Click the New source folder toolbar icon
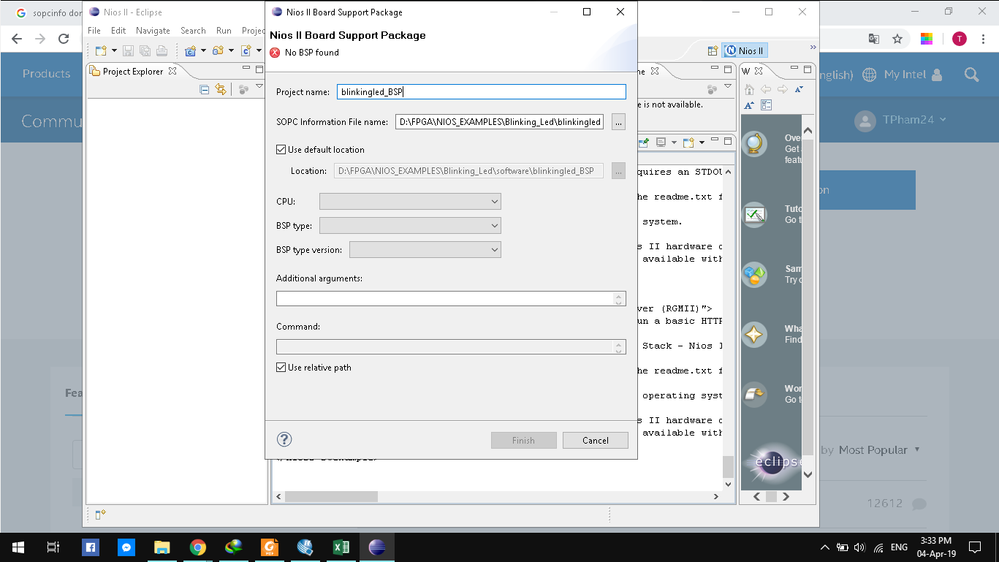The height and width of the screenshot is (562, 999). 218,51
